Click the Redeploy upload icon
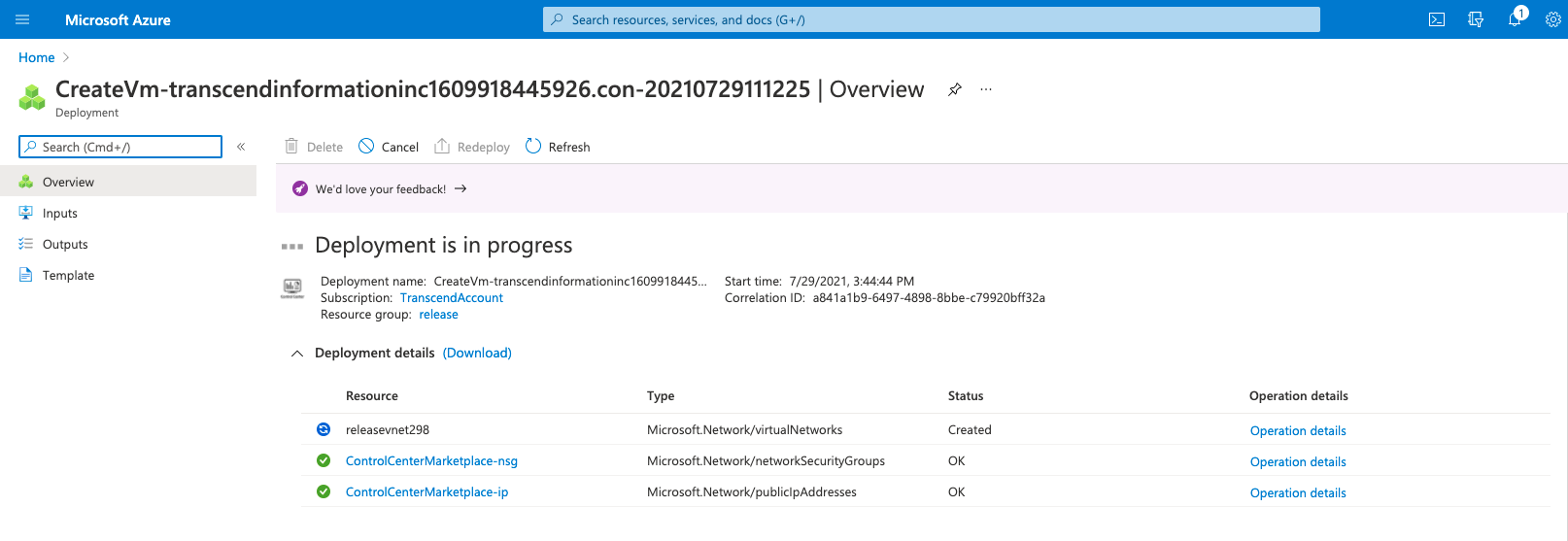This screenshot has width=1568, height=541. pos(442,147)
